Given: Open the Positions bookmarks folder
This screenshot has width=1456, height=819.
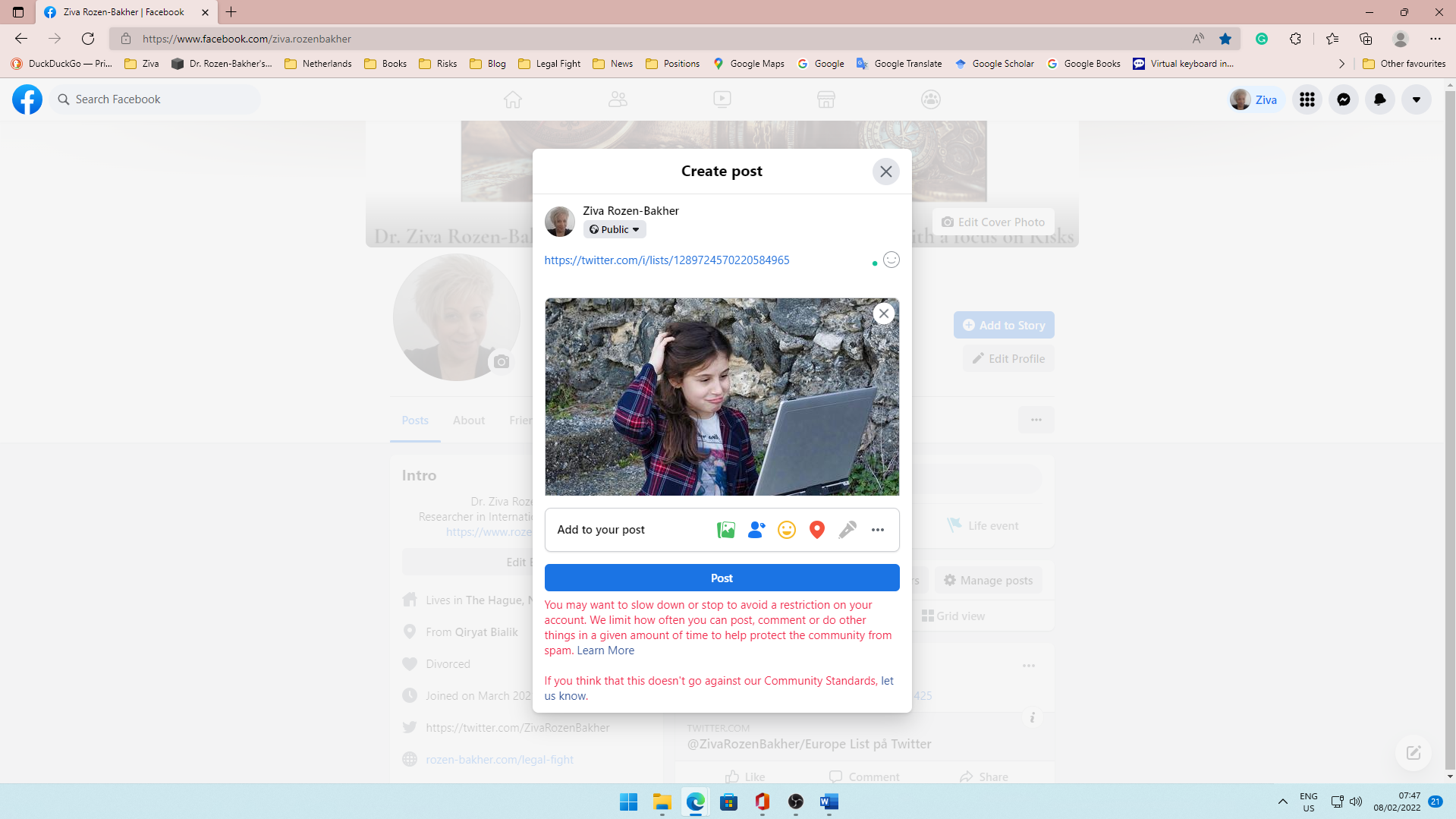Looking at the screenshot, I should click(672, 64).
